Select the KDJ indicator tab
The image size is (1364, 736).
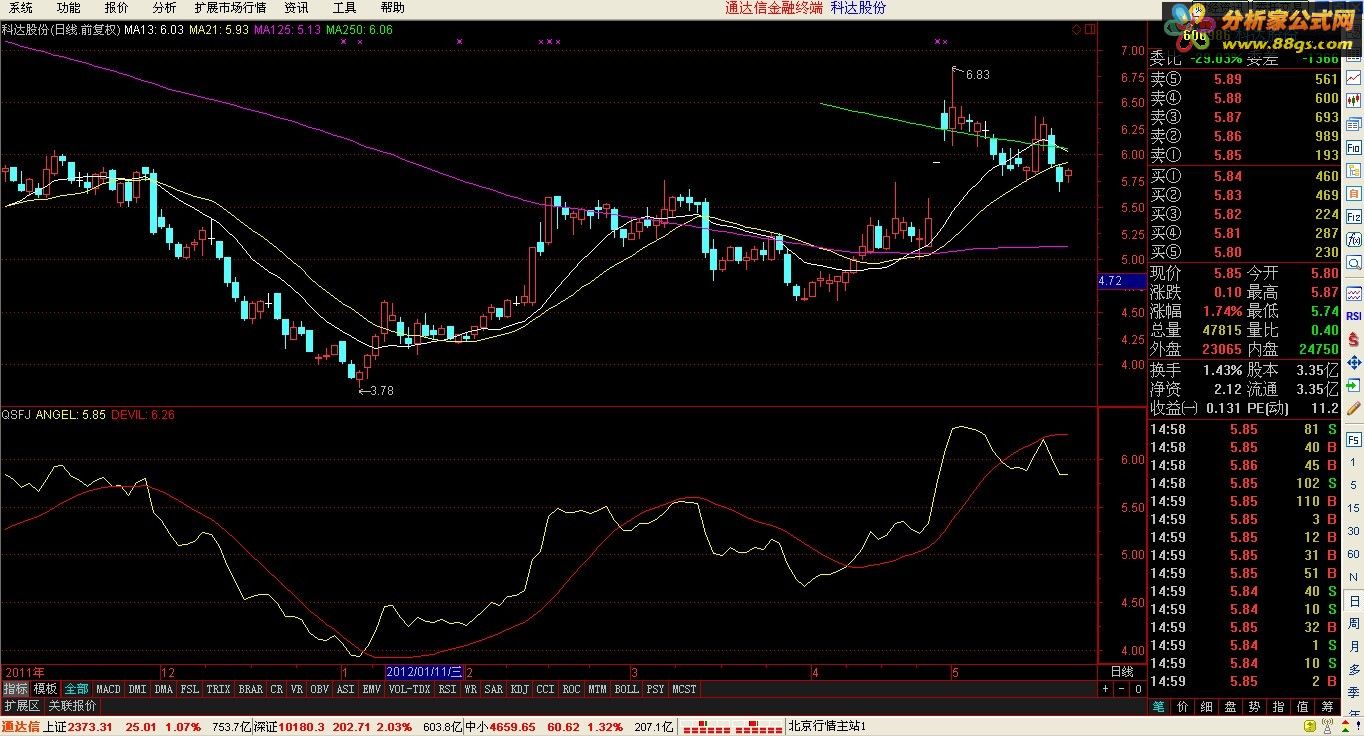(520, 689)
